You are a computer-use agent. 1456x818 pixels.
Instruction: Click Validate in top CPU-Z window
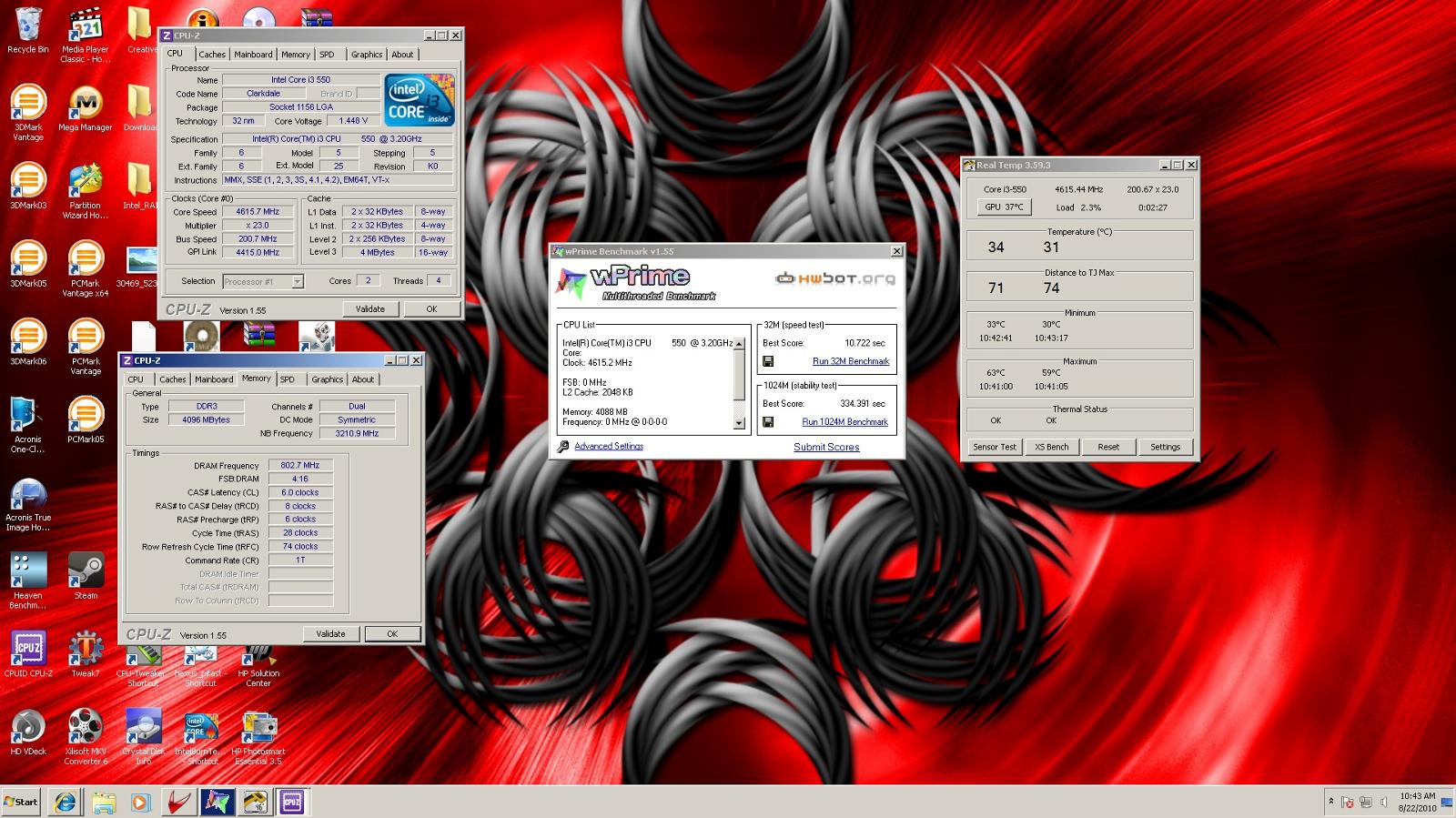pyautogui.click(x=369, y=309)
